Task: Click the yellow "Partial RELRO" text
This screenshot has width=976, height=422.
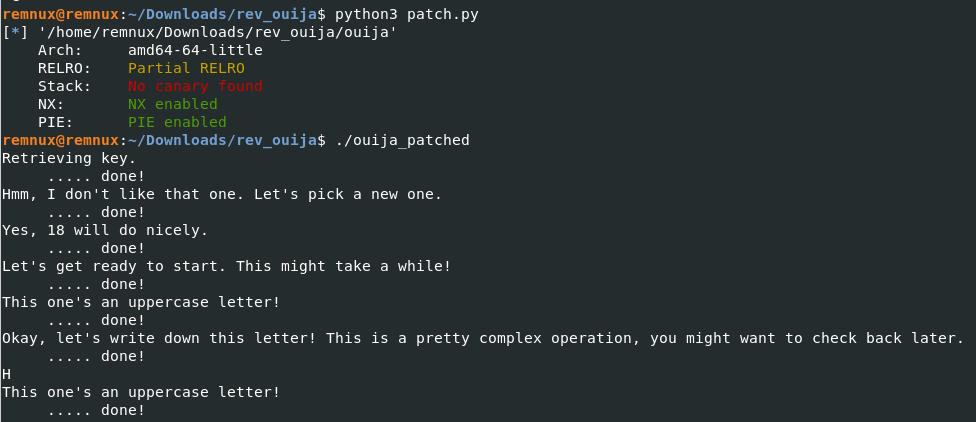Action: click(186, 68)
